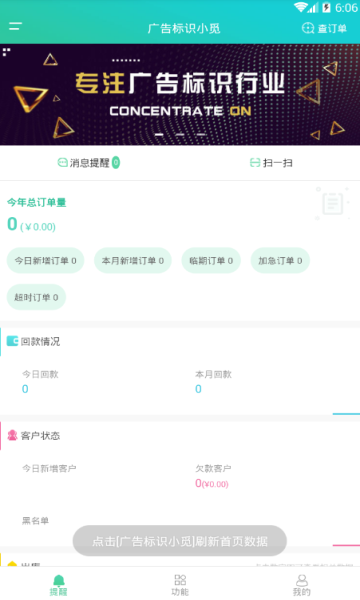
Task: Tap the advertising banner image
Action: click(x=180, y=95)
